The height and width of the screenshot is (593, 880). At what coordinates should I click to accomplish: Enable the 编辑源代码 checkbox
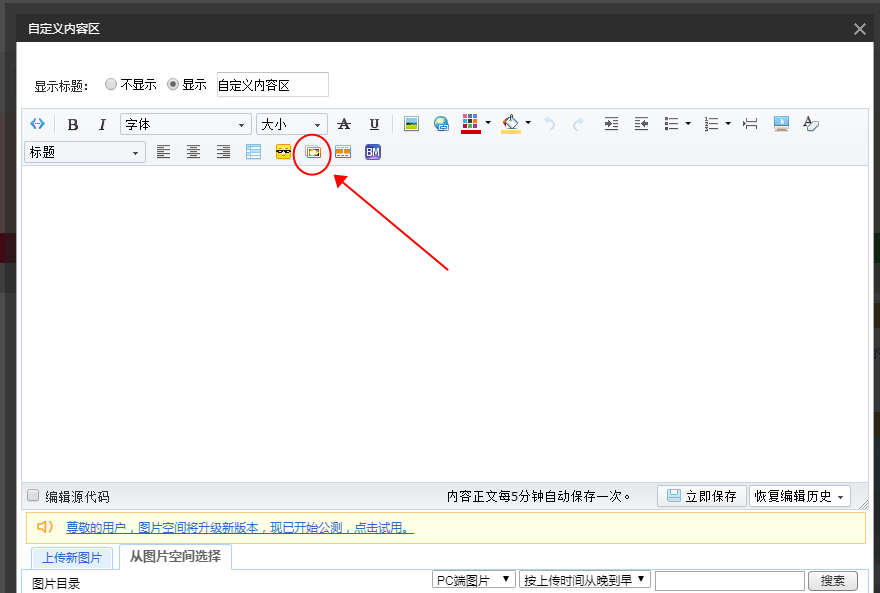pos(33,496)
